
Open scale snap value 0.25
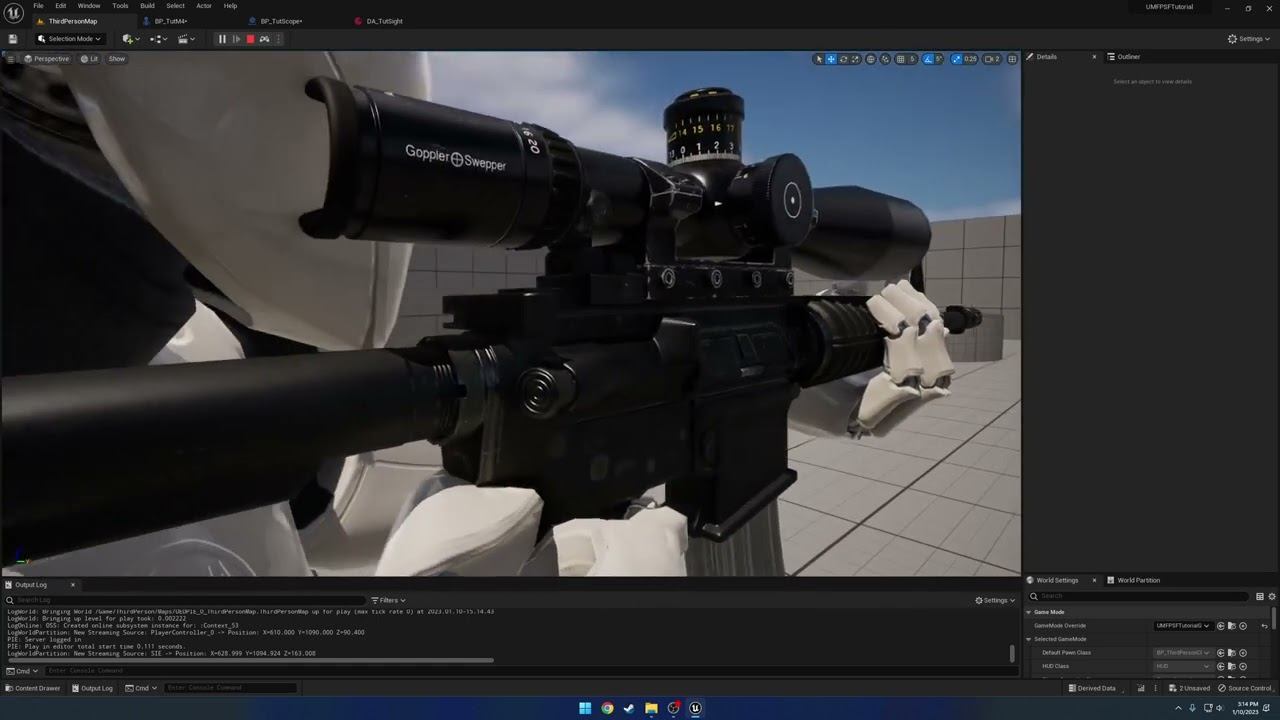pyautogui.click(x=970, y=59)
